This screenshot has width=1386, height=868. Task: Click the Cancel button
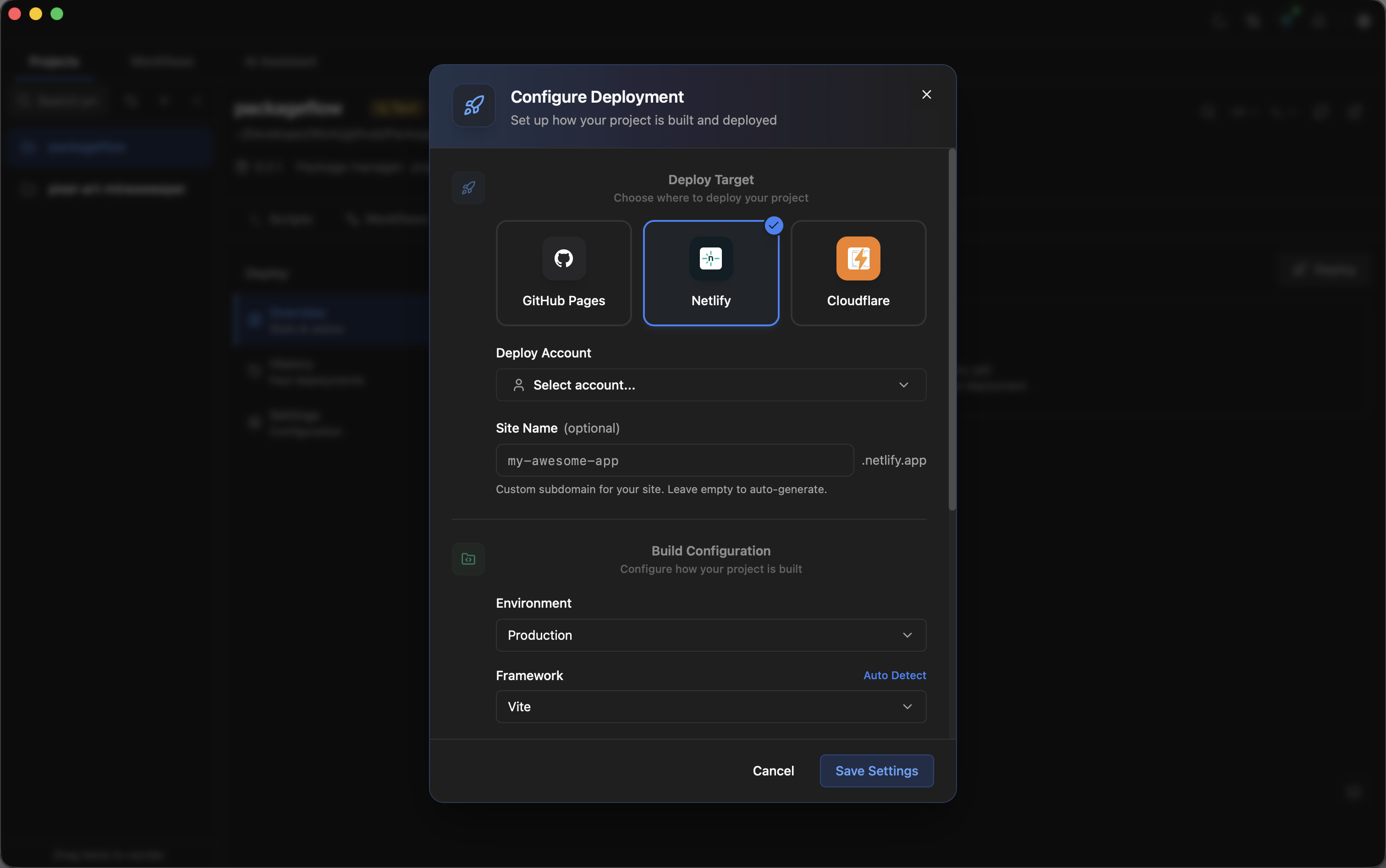pyautogui.click(x=773, y=771)
